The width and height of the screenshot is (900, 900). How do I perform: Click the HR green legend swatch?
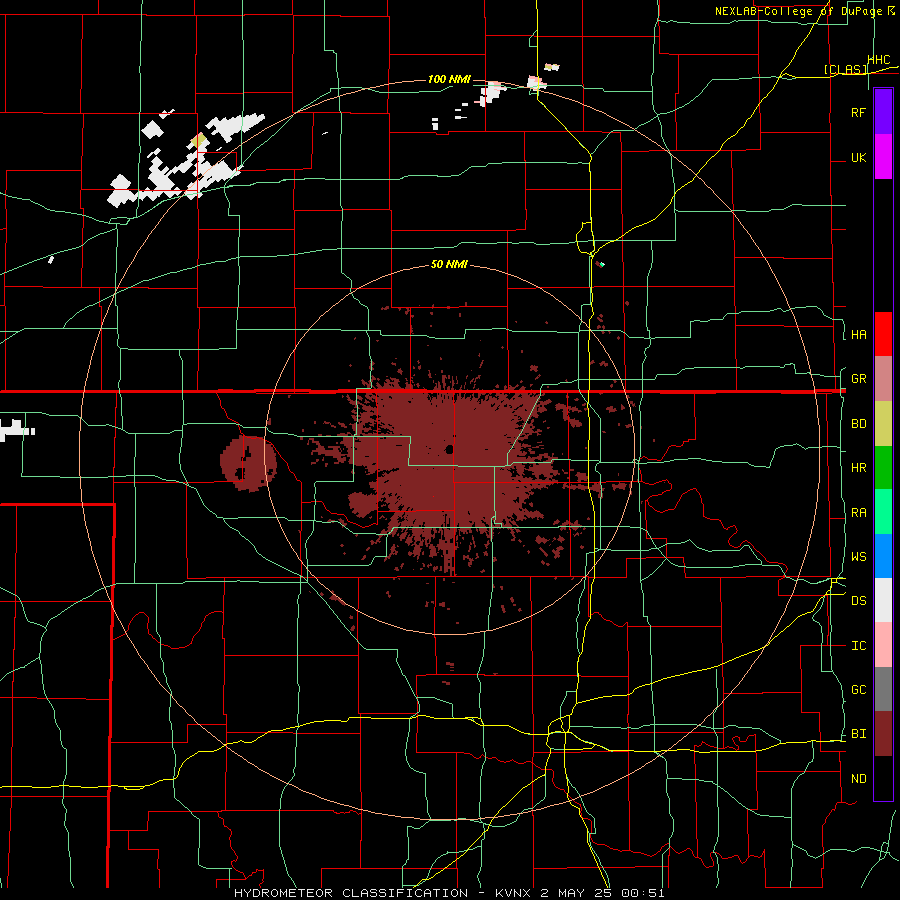click(883, 467)
